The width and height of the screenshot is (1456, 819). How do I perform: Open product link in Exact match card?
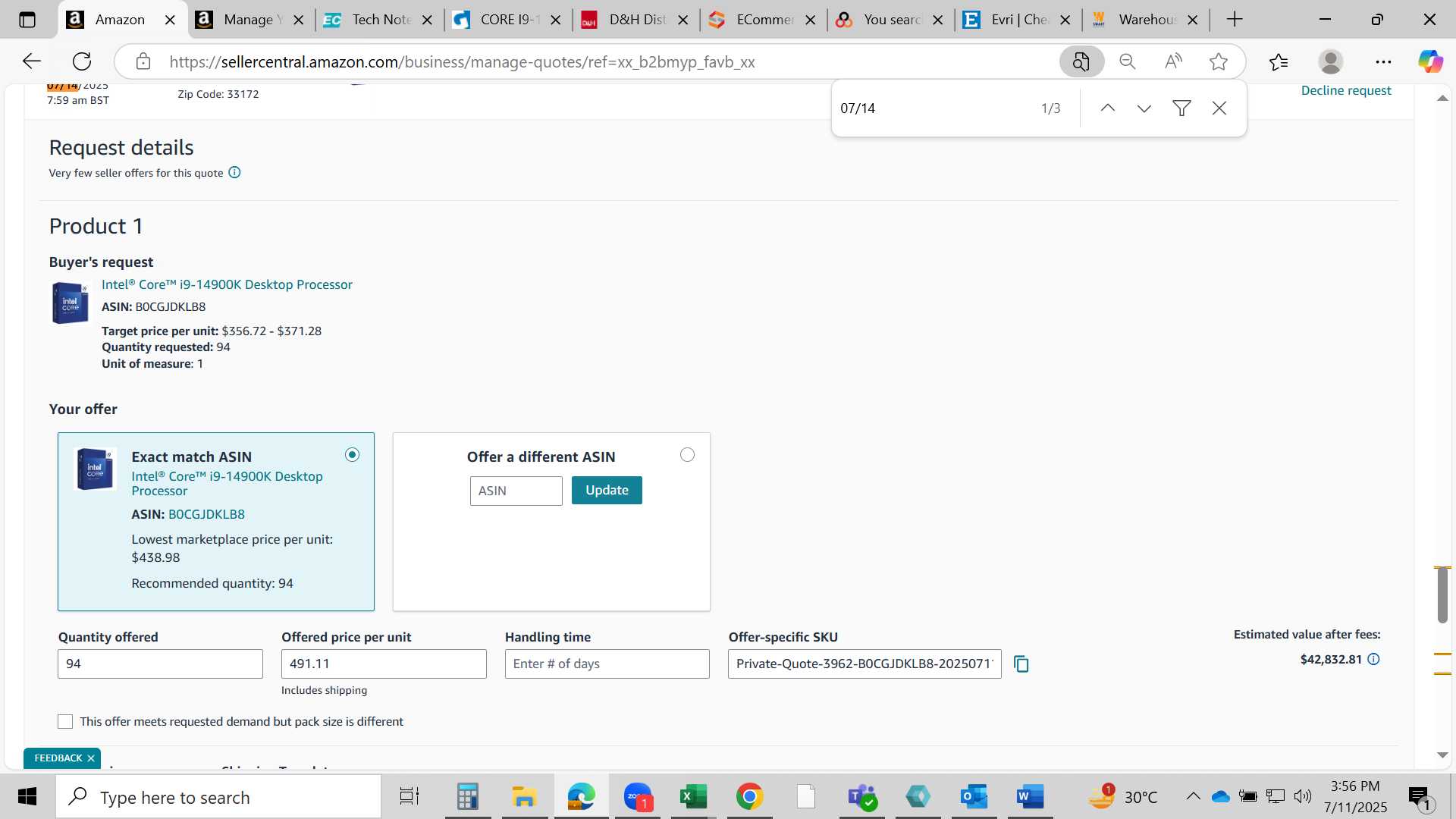pyautogui.click(x=227, y=484)
